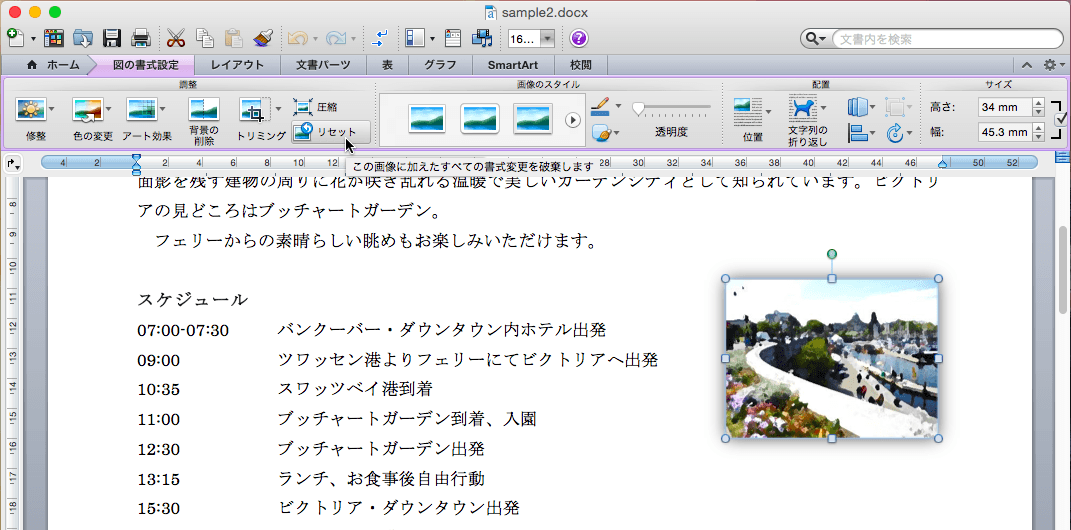The image size is (1071, 530).
Task: Switch to the 校閲 tab
Action: click(580, 65)
